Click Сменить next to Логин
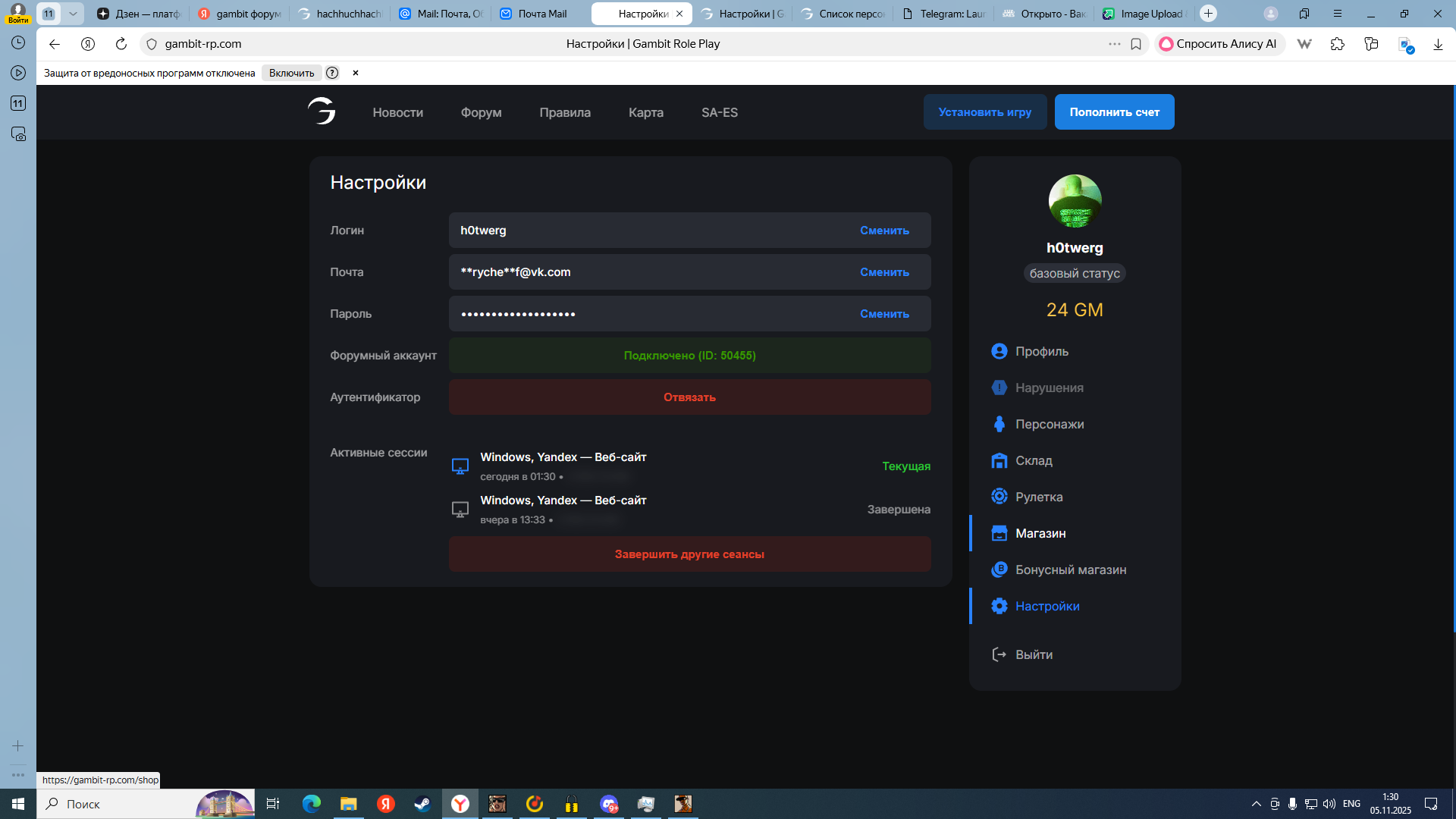1456x819 pixels. point(884,231)
